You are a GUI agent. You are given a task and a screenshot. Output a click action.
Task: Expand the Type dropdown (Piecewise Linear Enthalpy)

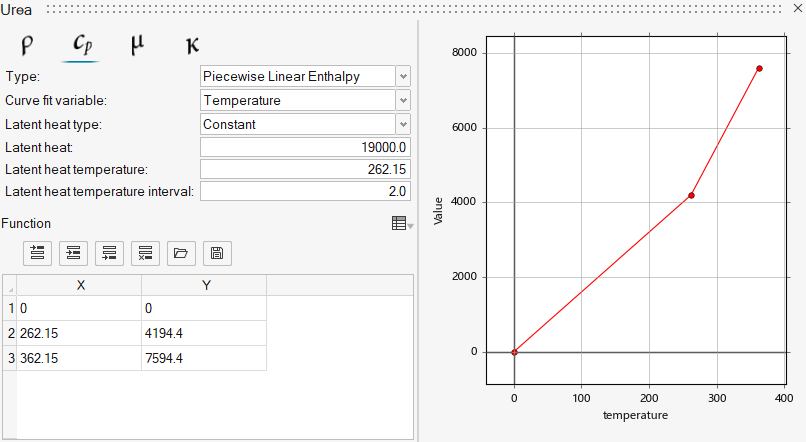403,76
